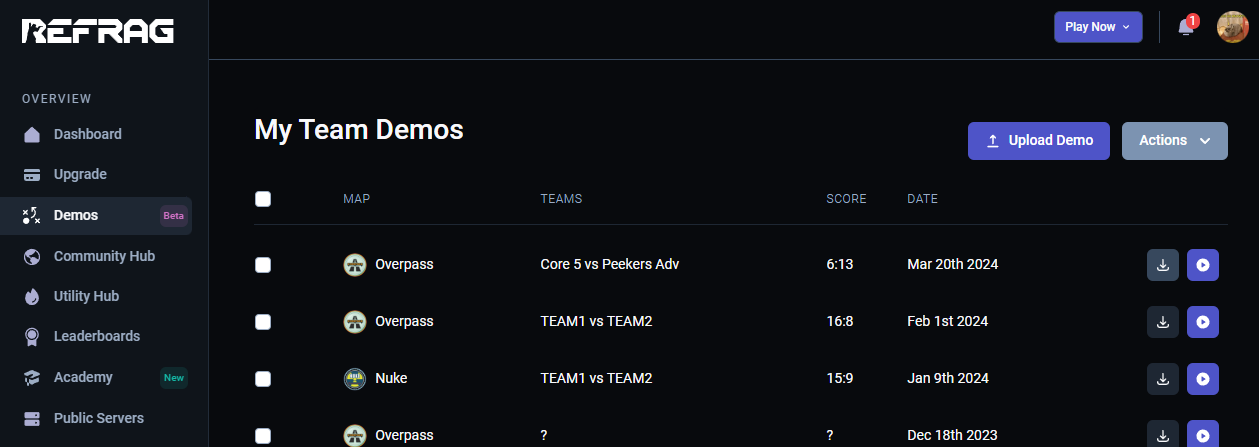Screen dimensions: 1259x447
Task: Open the user profile avatar
Action: coord(1232,27)
